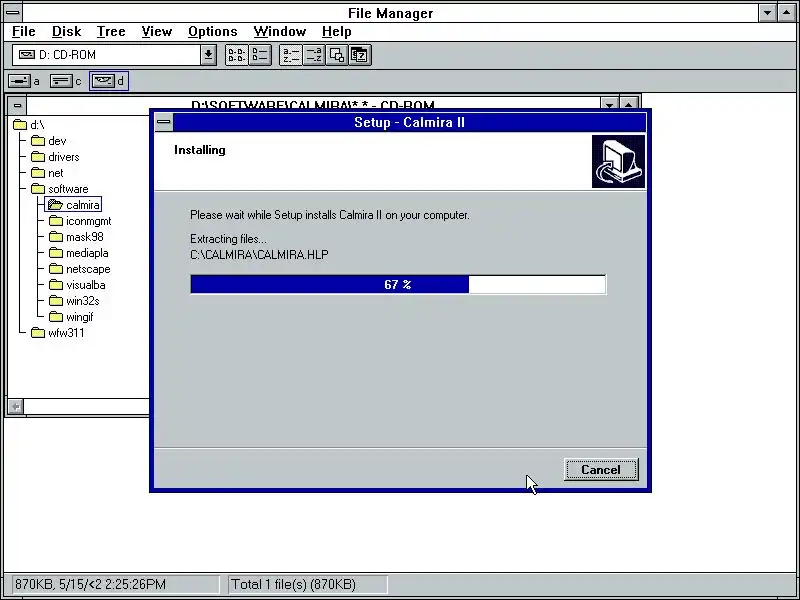
Task: Click the dev folder icon
Action: coord(38,141)
